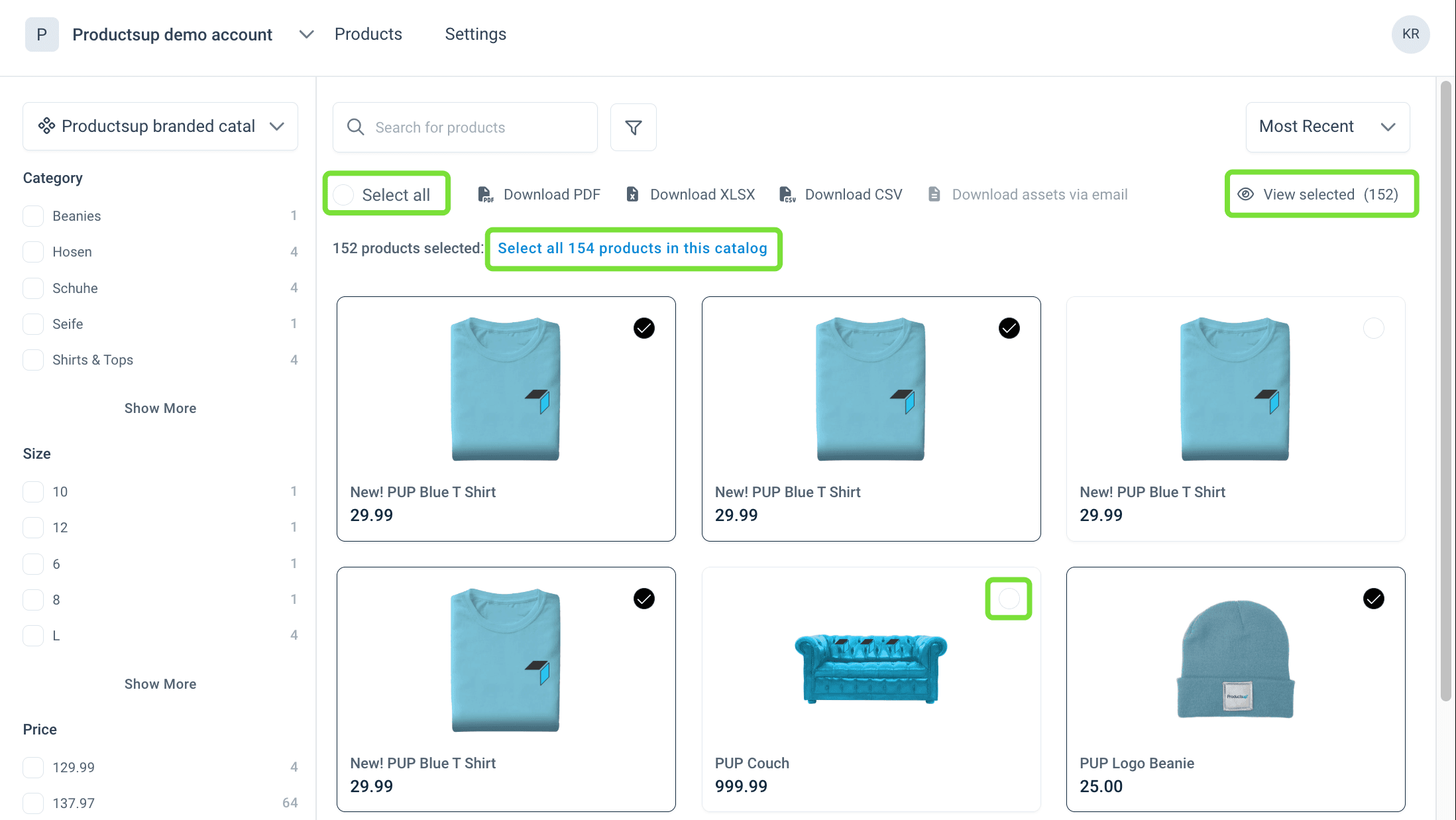Open the Most Recent sort dropdown
Screen dimensions: 1456x820
[x=1327, y=127]
